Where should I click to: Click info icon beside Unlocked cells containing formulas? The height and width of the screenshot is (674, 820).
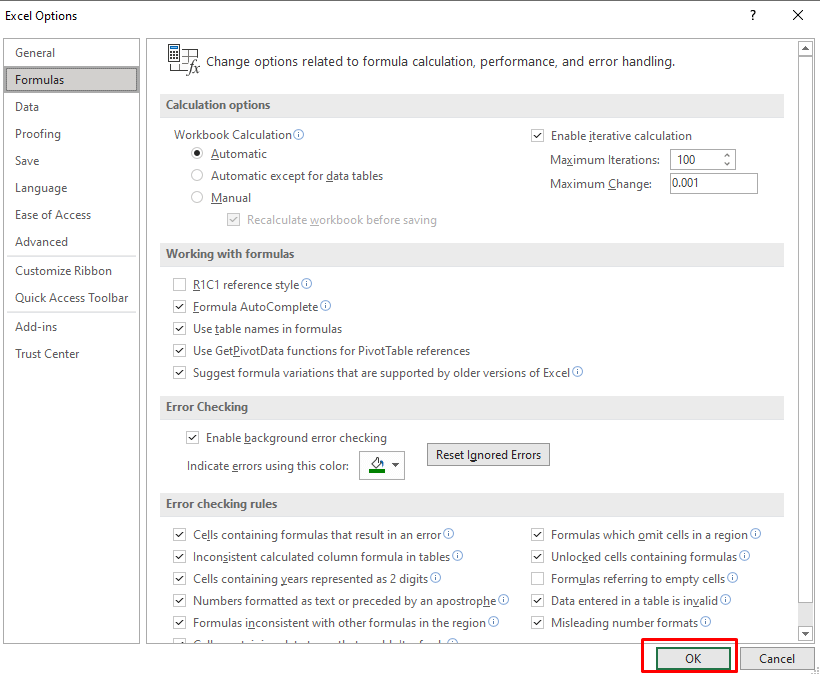(x=745, y=556)
